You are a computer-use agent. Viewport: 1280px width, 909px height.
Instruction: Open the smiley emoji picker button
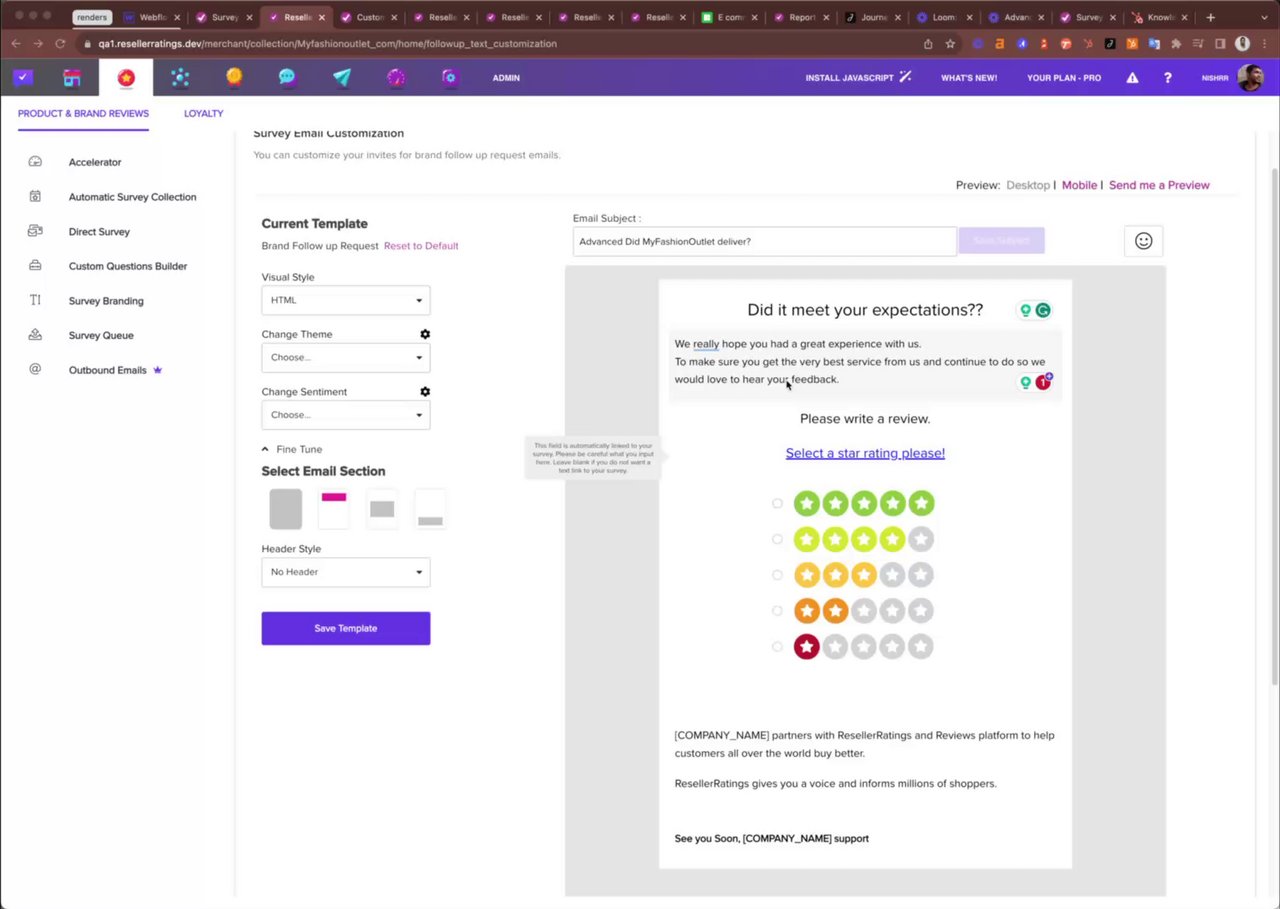click(x=1144, y=241)
